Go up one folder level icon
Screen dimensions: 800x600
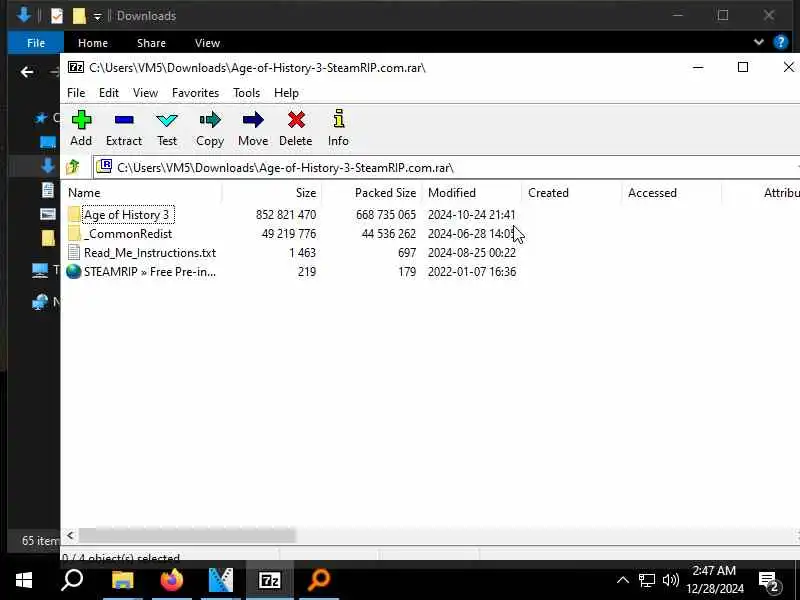pyautogui.click(x=73, y=167)
